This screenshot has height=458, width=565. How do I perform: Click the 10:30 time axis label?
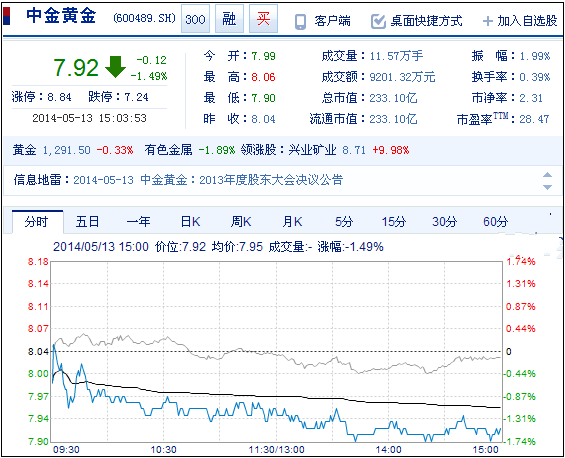point(164,450)
